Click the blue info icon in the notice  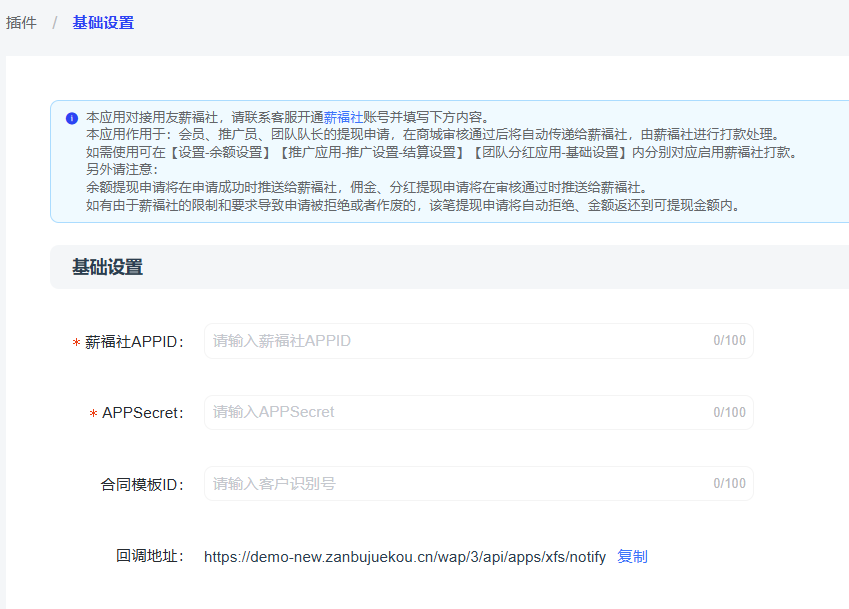pyautogui.click(x=72, y=118)
